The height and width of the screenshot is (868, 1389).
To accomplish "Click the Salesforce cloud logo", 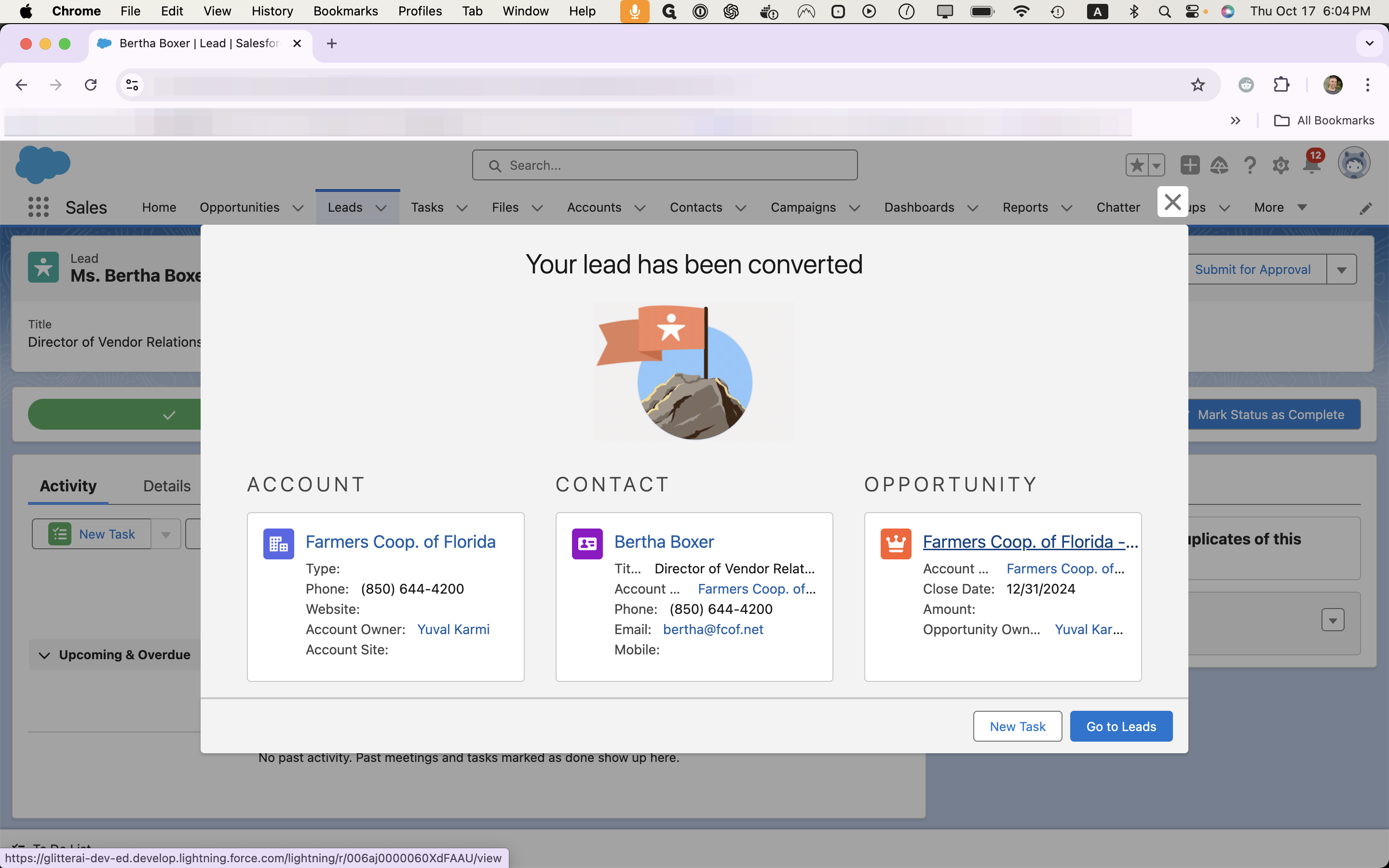I will click(x=42, y=165).
